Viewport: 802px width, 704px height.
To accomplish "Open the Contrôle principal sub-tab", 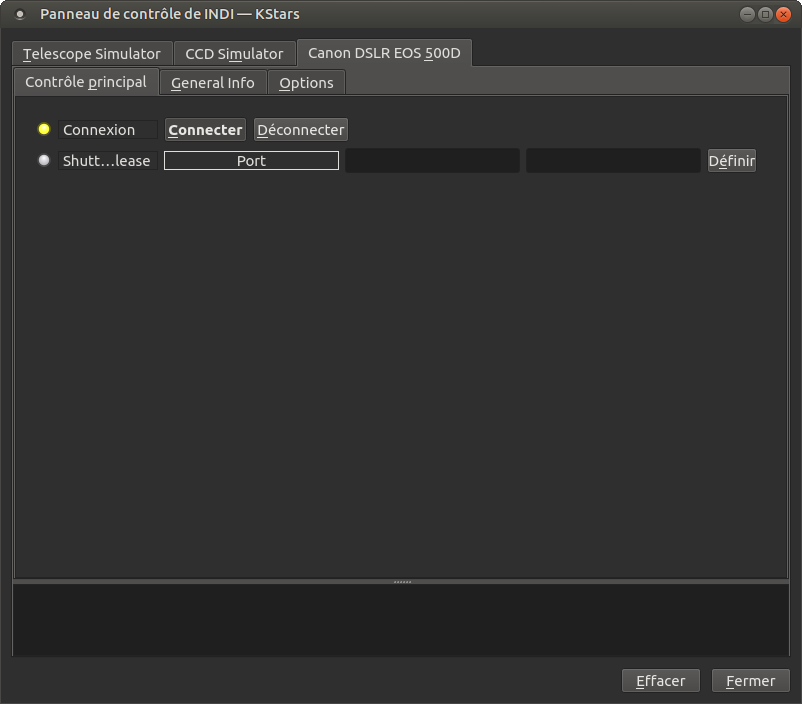I will (x=86, y=82).
